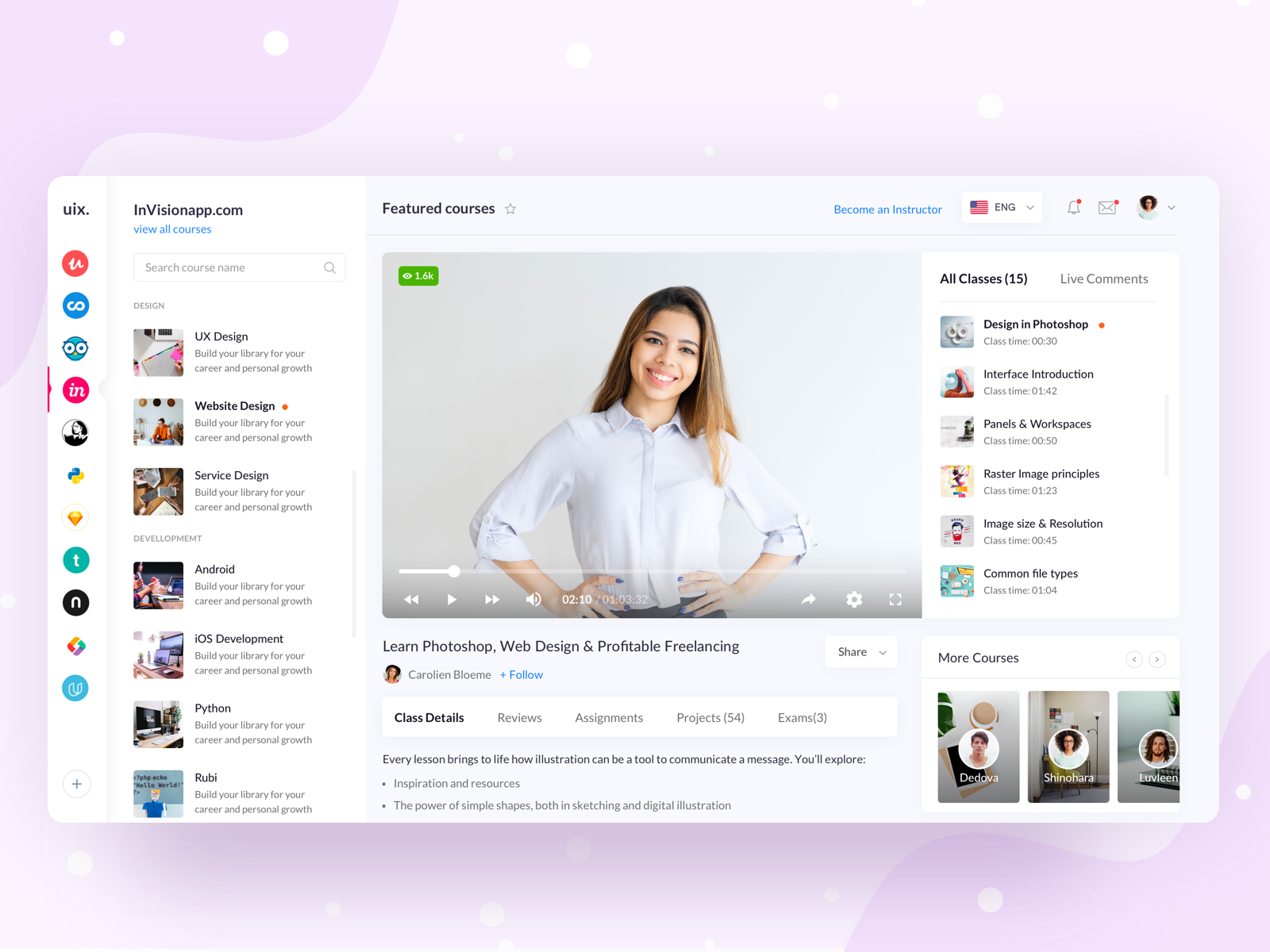This screenshot has width=1270, height=952.
Task: Open video settings gear
Action: (854, 599)
